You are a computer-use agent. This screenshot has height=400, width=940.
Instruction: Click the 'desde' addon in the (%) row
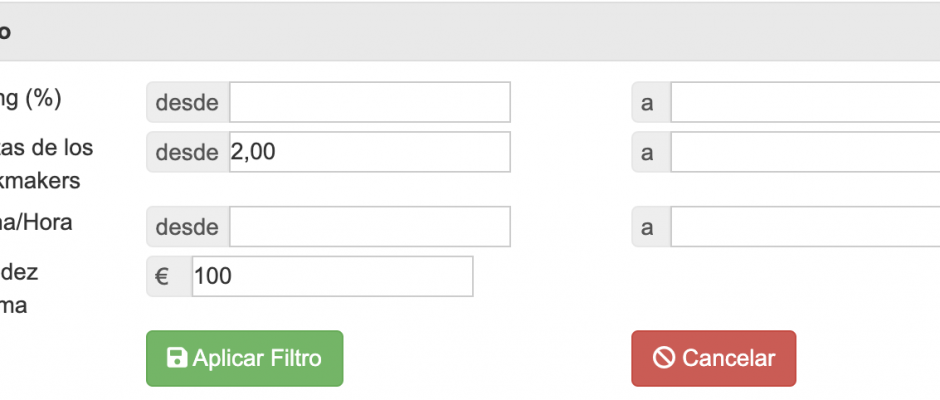click(188, 102)
